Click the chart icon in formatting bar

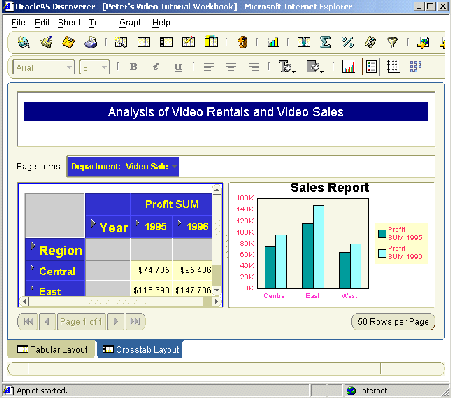348,66
